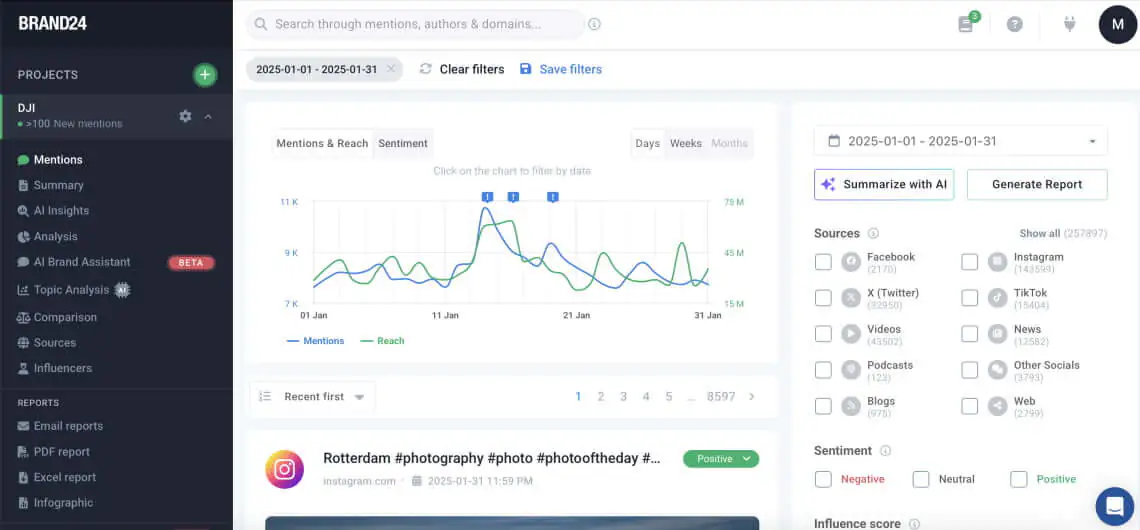Click the first anomaly marker on chart

point(488,197)
